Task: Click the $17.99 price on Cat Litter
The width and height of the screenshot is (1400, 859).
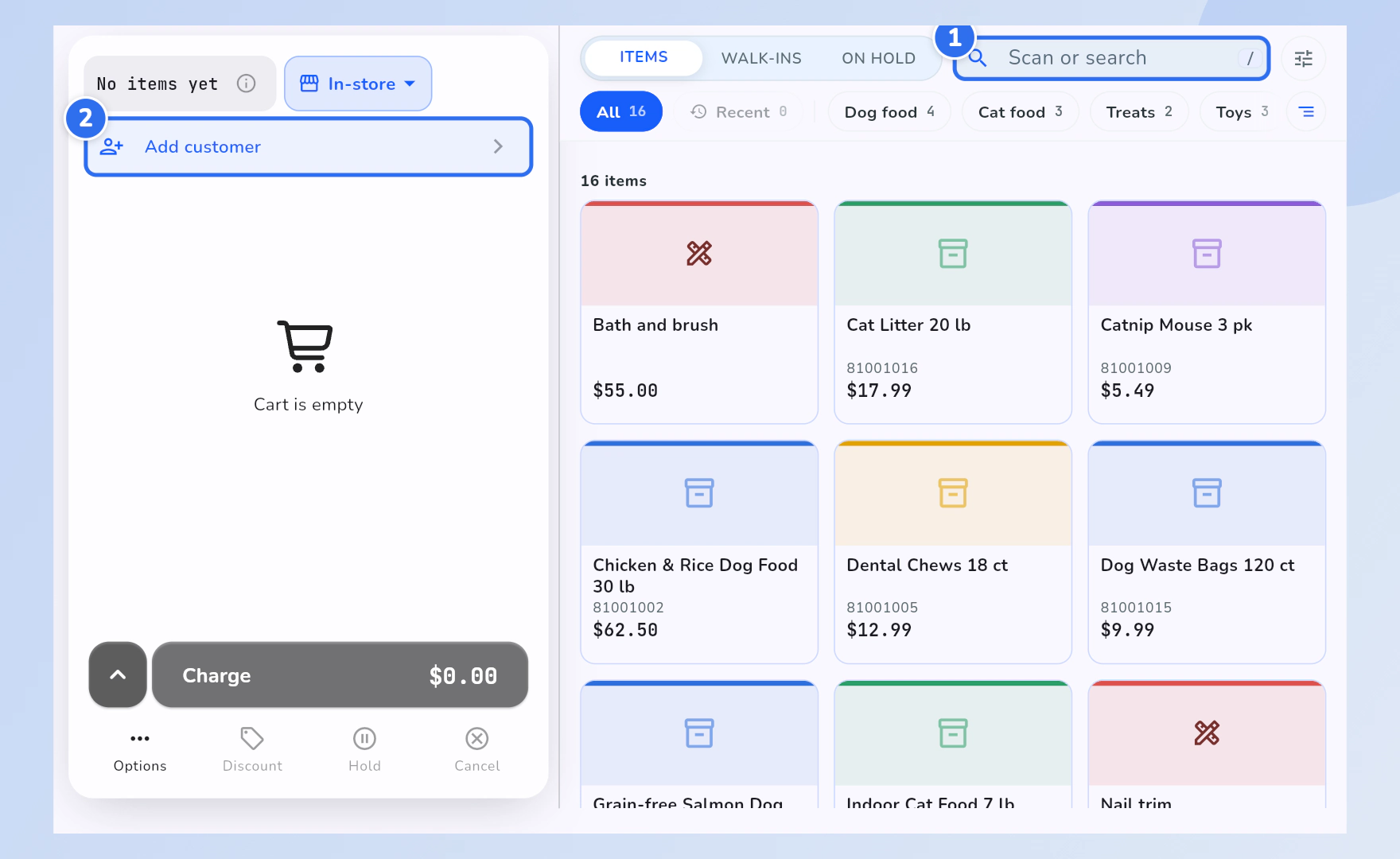Action: 879,391
